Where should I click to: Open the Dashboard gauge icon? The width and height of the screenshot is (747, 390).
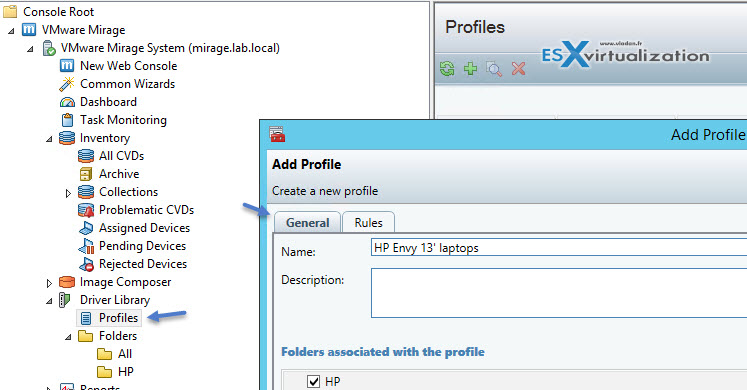(x=67, y=102)
